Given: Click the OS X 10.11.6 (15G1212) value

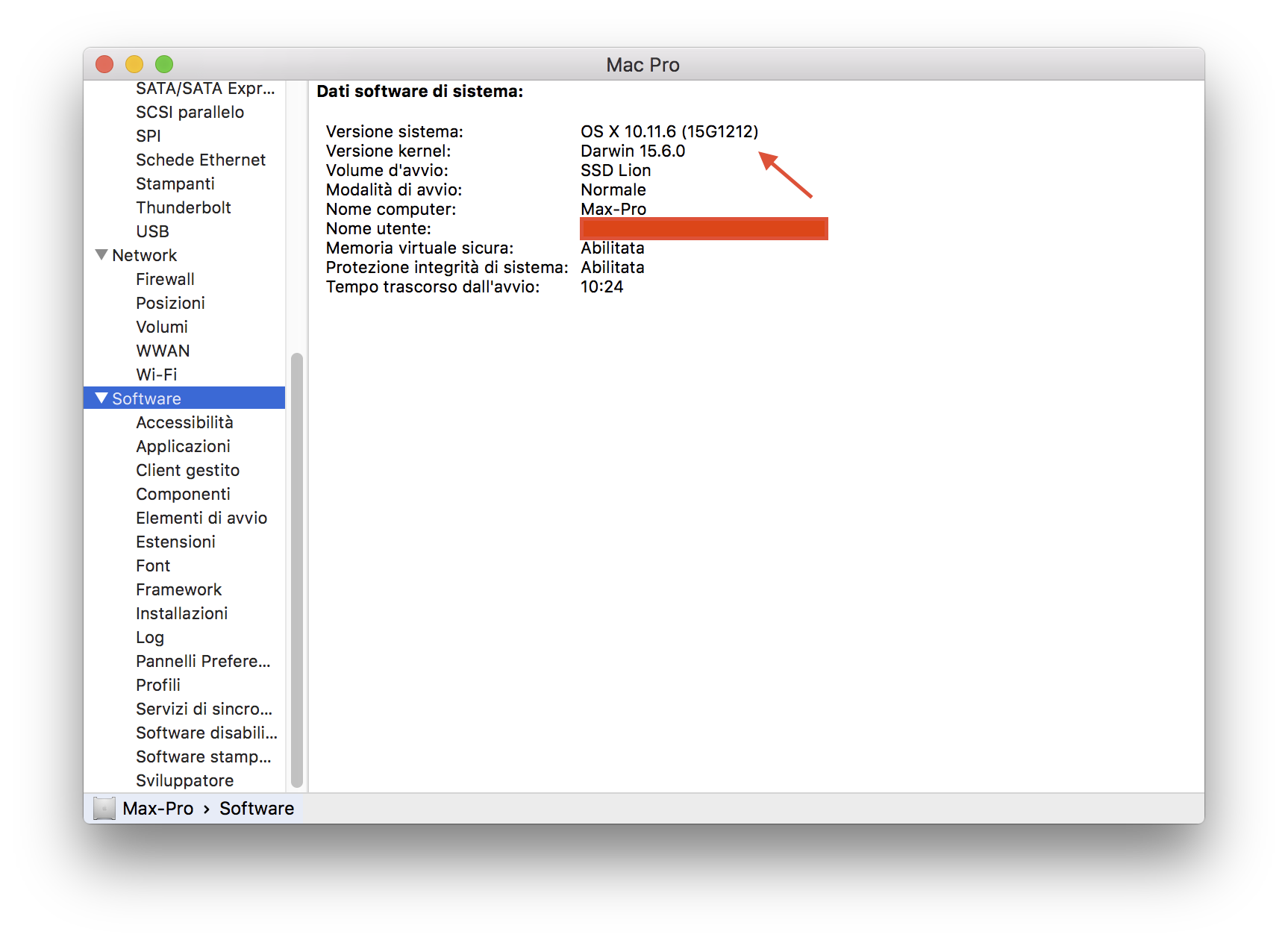Looking at the screenshot, I should pos(669,131).
